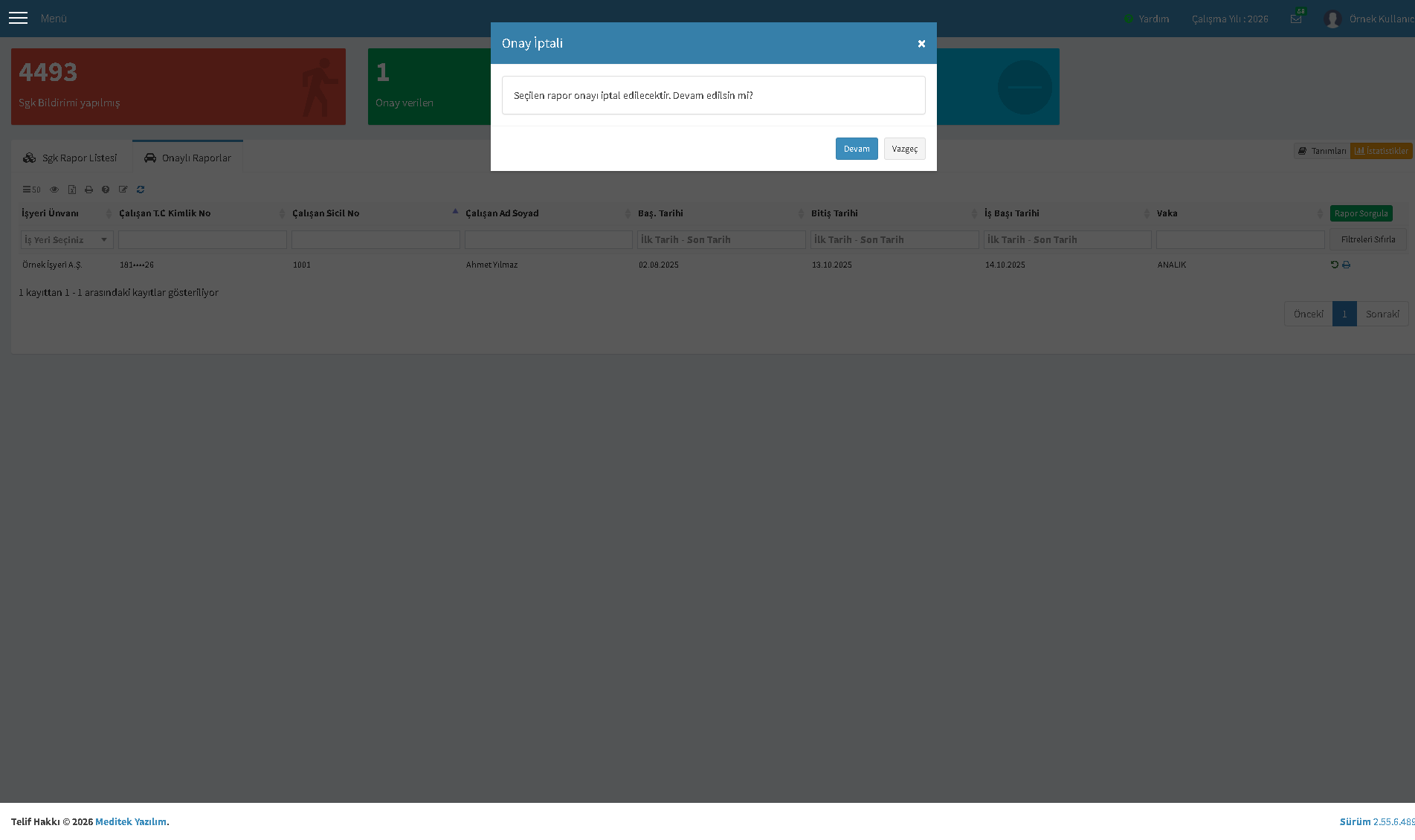Select the 02.08.2025 start date cell
Image resolution: width=1415 pixels, height=840 pixels.
(x=659, y=265)
